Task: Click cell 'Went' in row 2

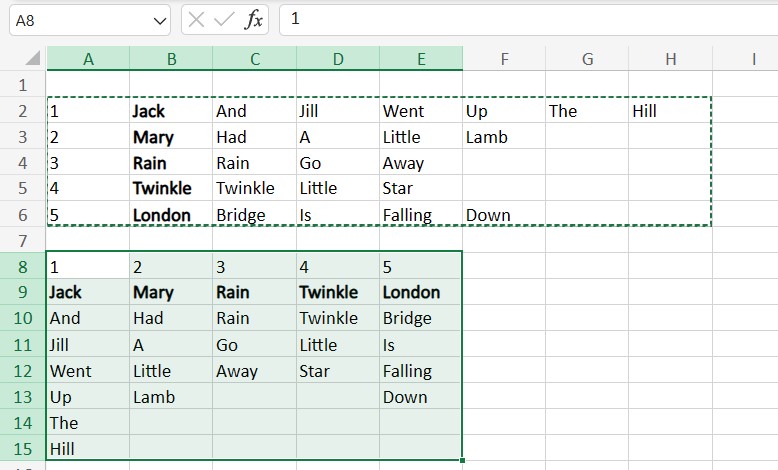Action: coord(421,111)
